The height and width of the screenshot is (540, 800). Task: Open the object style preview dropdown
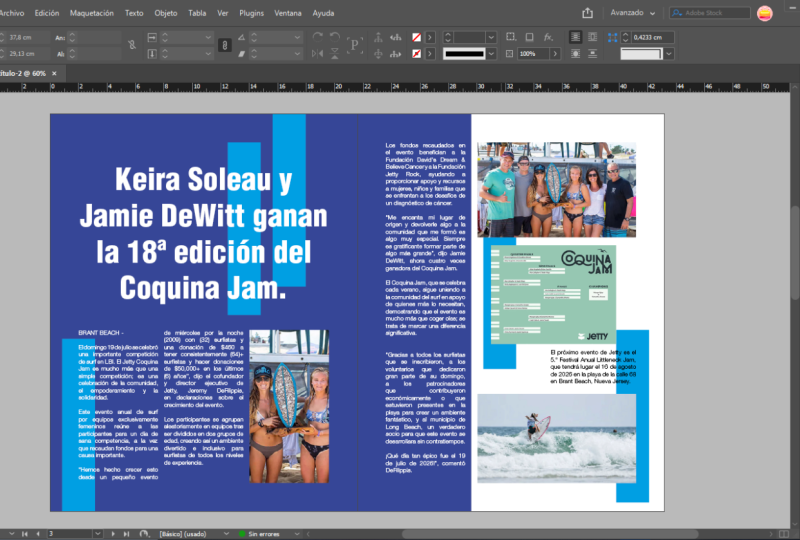click(x=669, y=54)
